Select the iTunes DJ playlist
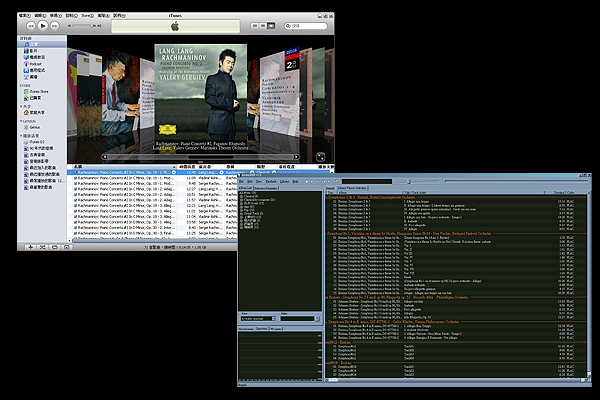Image resolution: width=600 pixels, height=400 pixels. [34, 142]
